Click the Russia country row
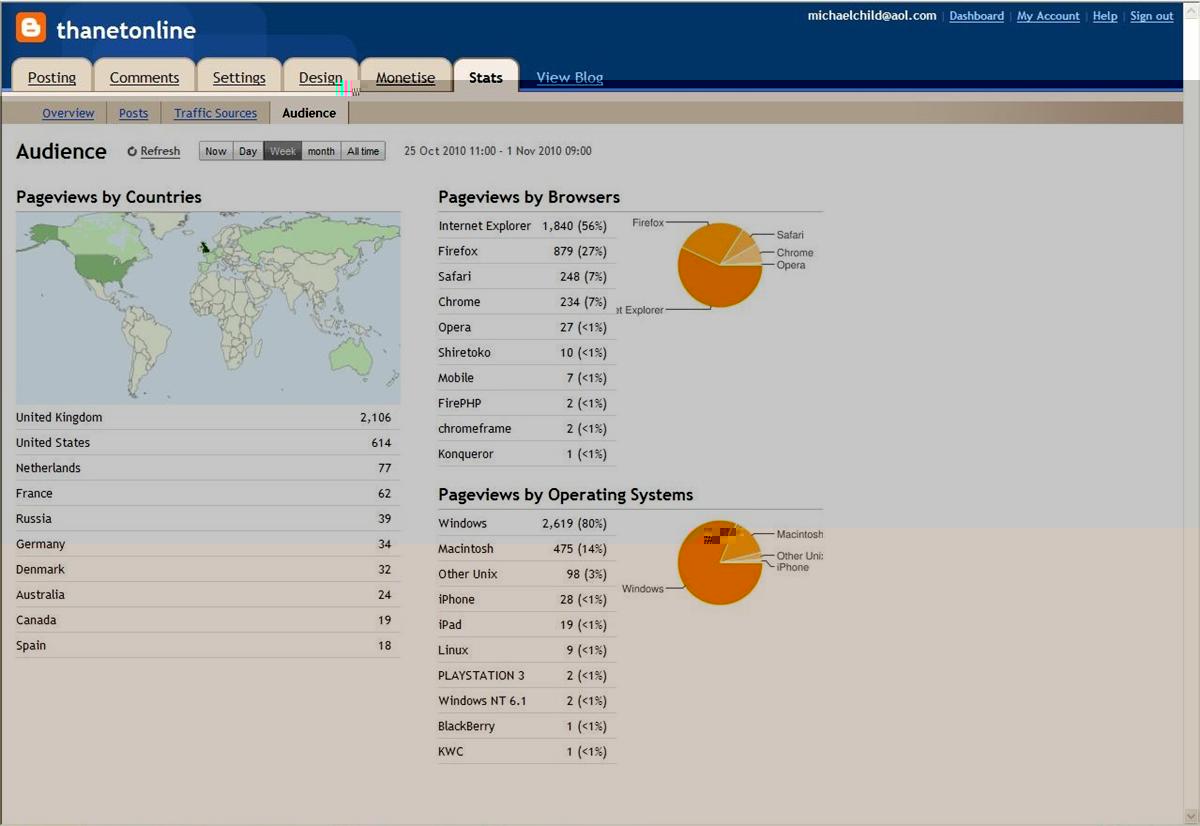1200x826 pixels. point(208,519)
